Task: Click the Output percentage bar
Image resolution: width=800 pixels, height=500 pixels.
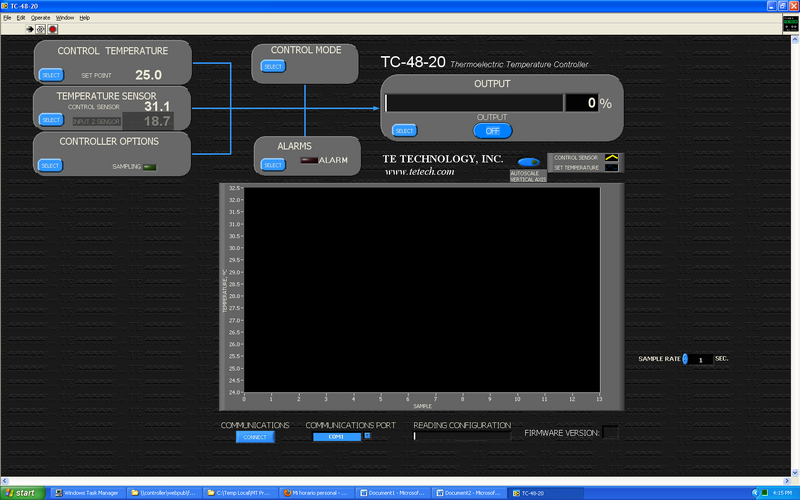Action: point(474,103)
